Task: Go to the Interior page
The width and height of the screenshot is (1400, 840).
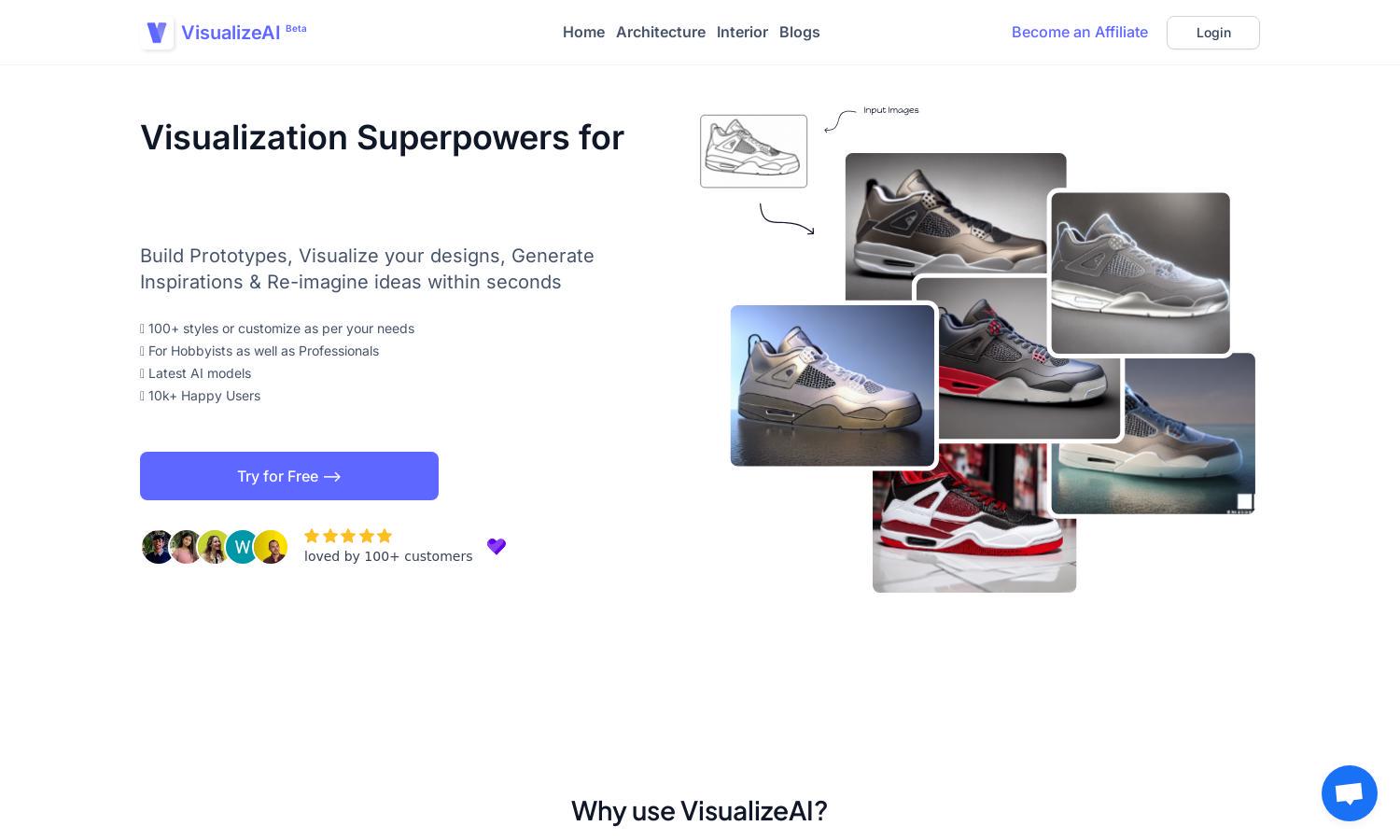Action: coord(742,32)
